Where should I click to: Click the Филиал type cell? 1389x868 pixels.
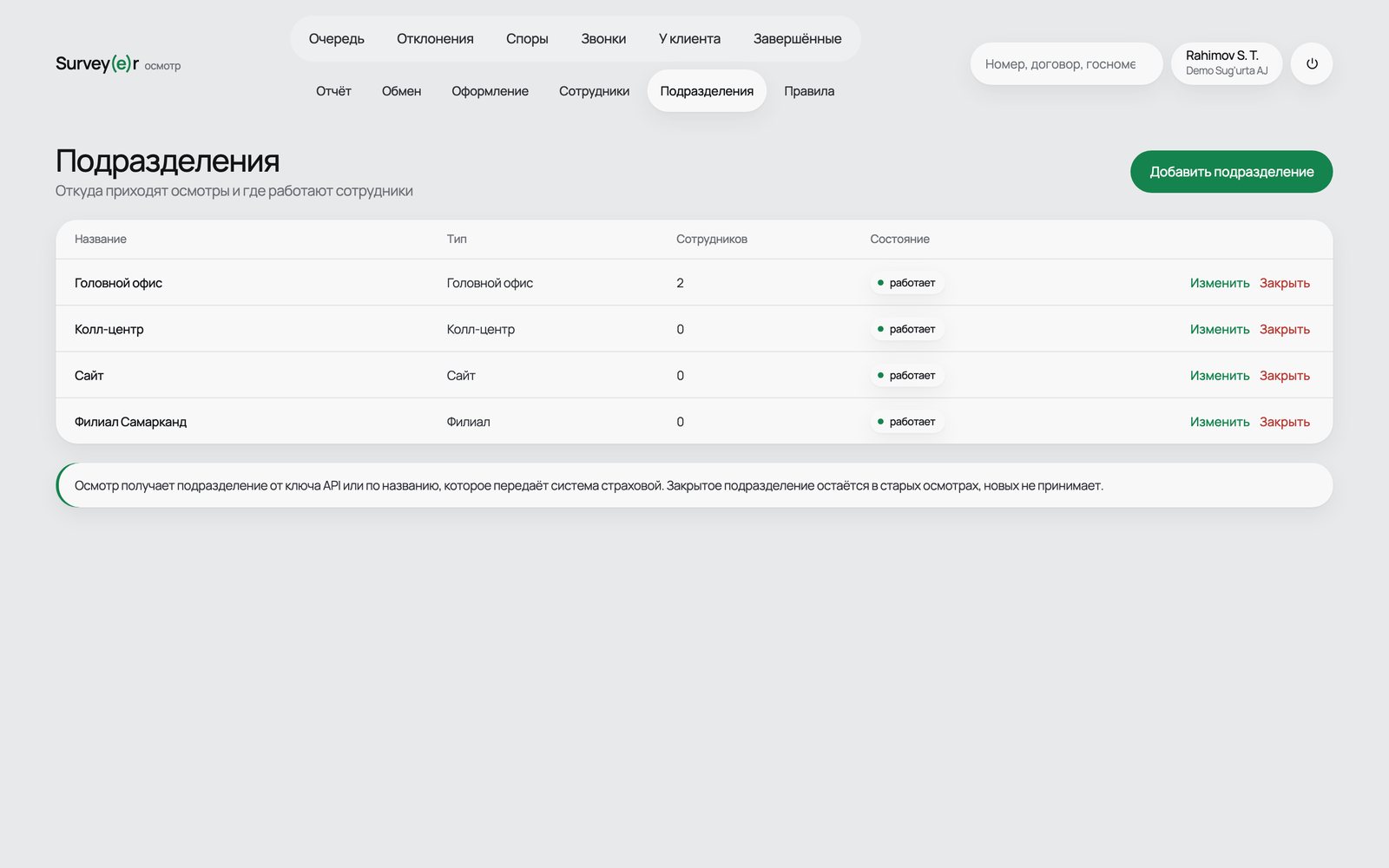tap(468, 422)
